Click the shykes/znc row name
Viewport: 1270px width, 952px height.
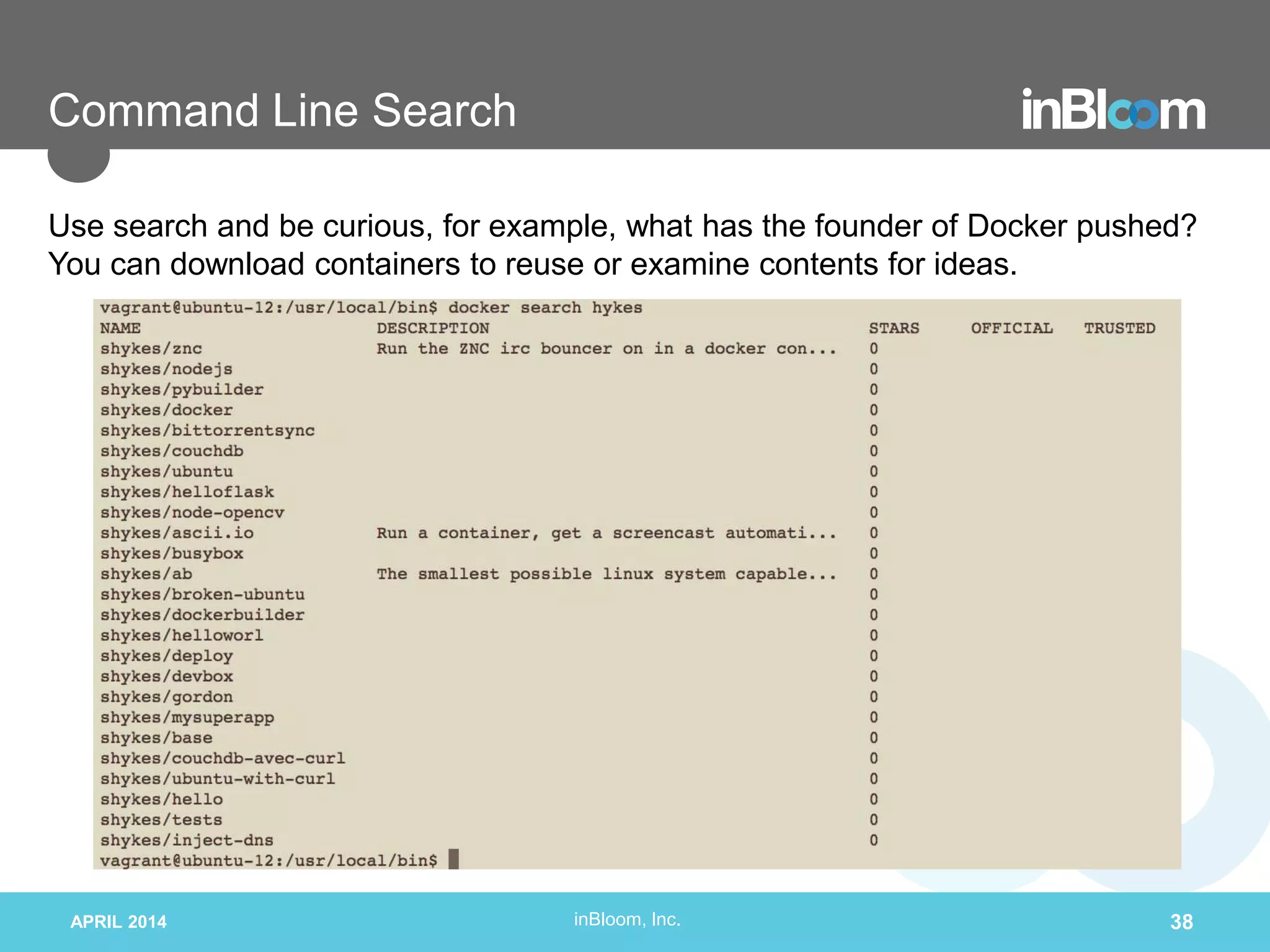[x=151, y=349]
